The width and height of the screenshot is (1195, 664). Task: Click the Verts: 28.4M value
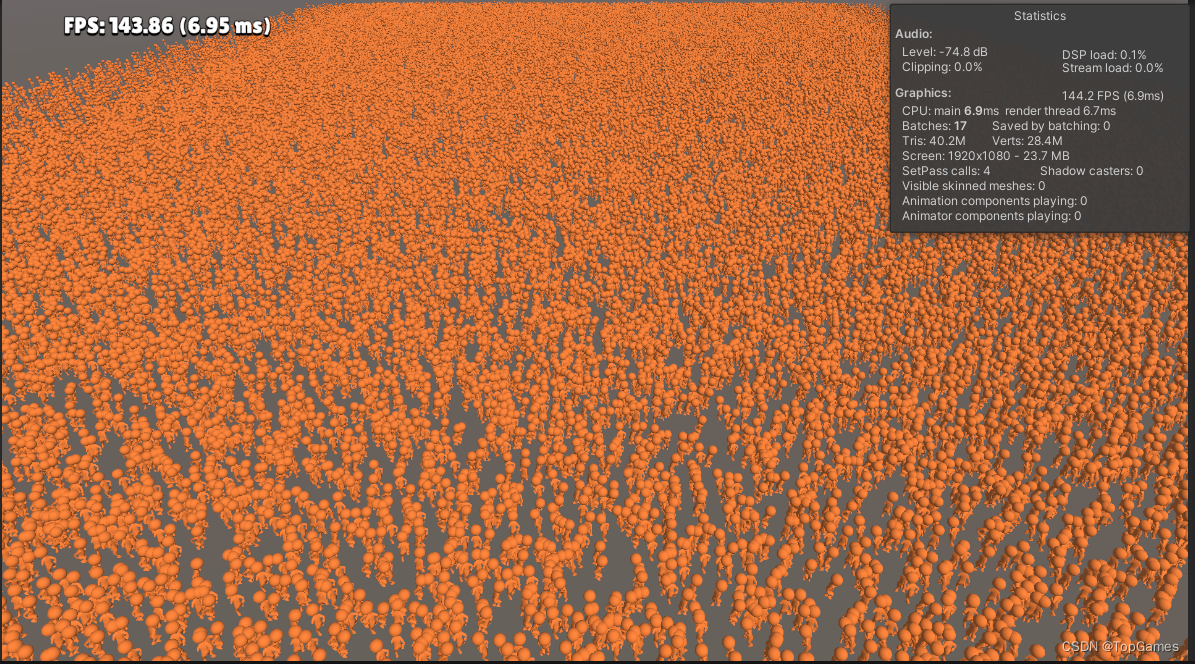pos(1027,141)
